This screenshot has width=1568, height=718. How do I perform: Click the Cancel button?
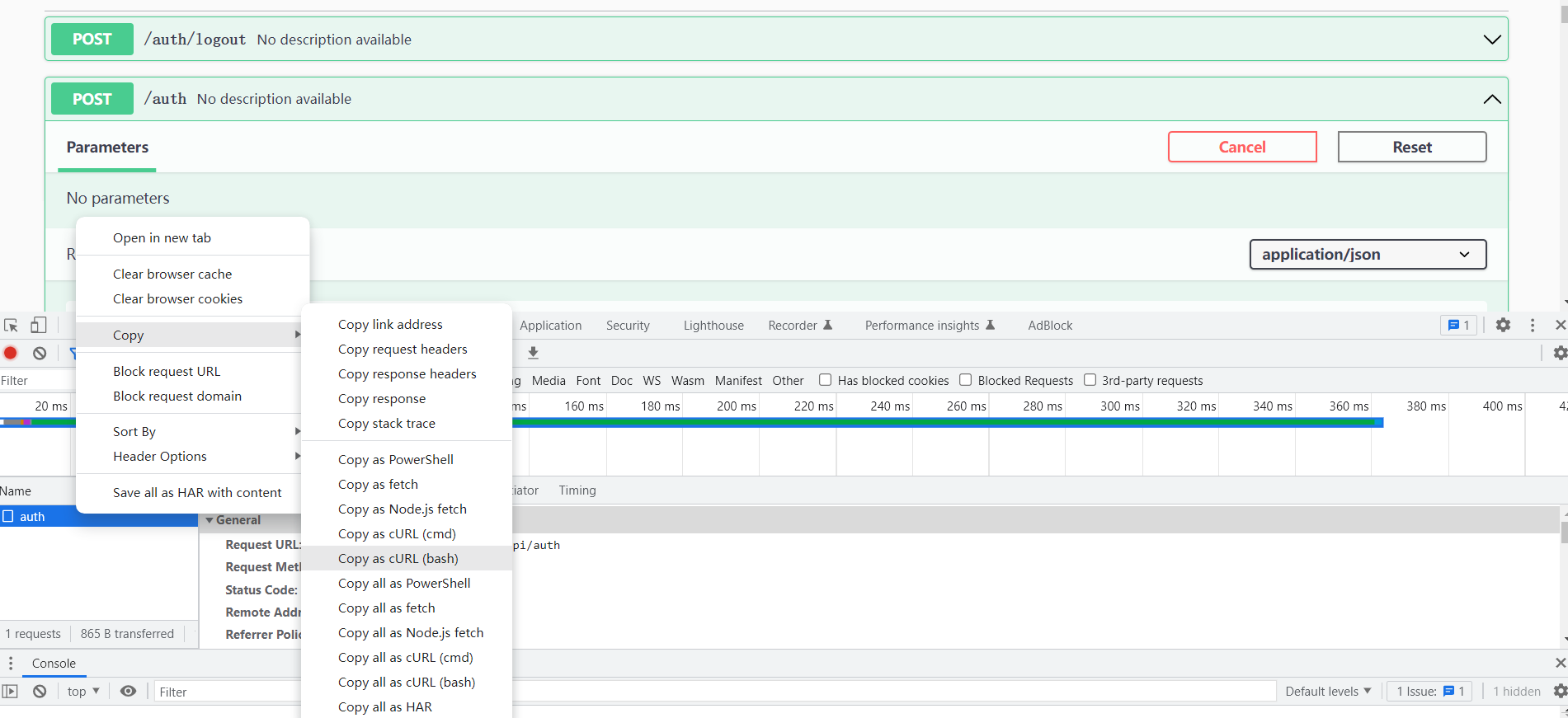[1242, 147]
